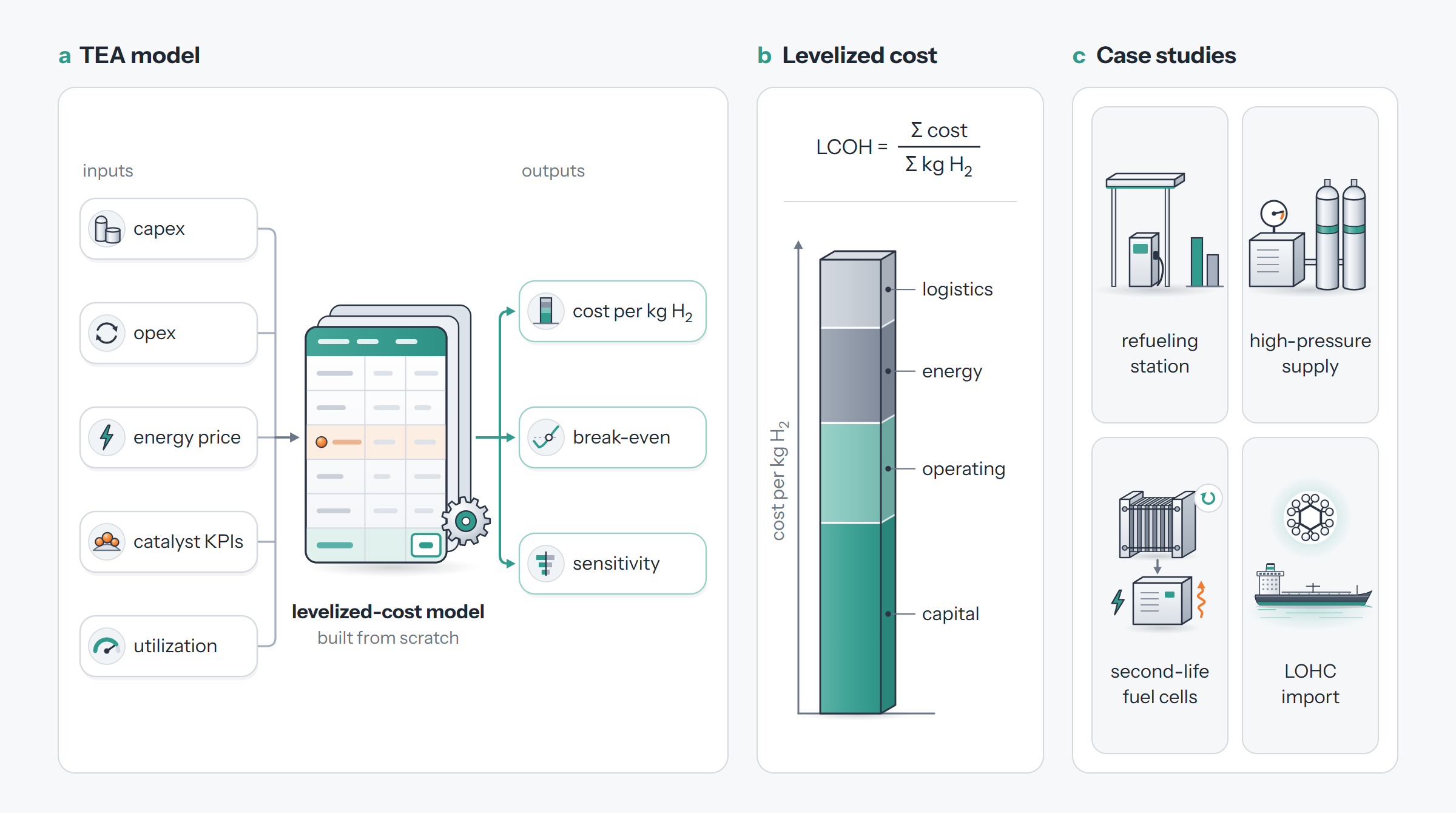
Task: Click the capex cylinder tanks icon
Action: point(107,229)
